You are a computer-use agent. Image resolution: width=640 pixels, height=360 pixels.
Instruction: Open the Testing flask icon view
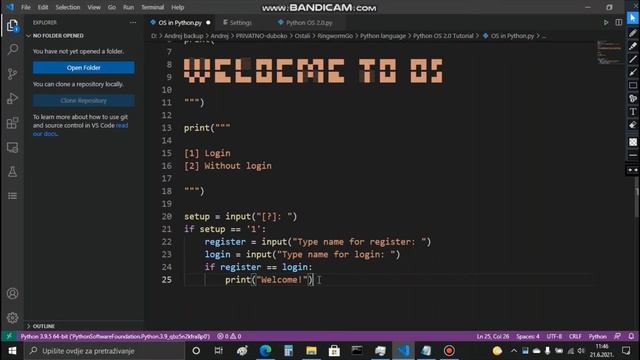pos(12,172)
